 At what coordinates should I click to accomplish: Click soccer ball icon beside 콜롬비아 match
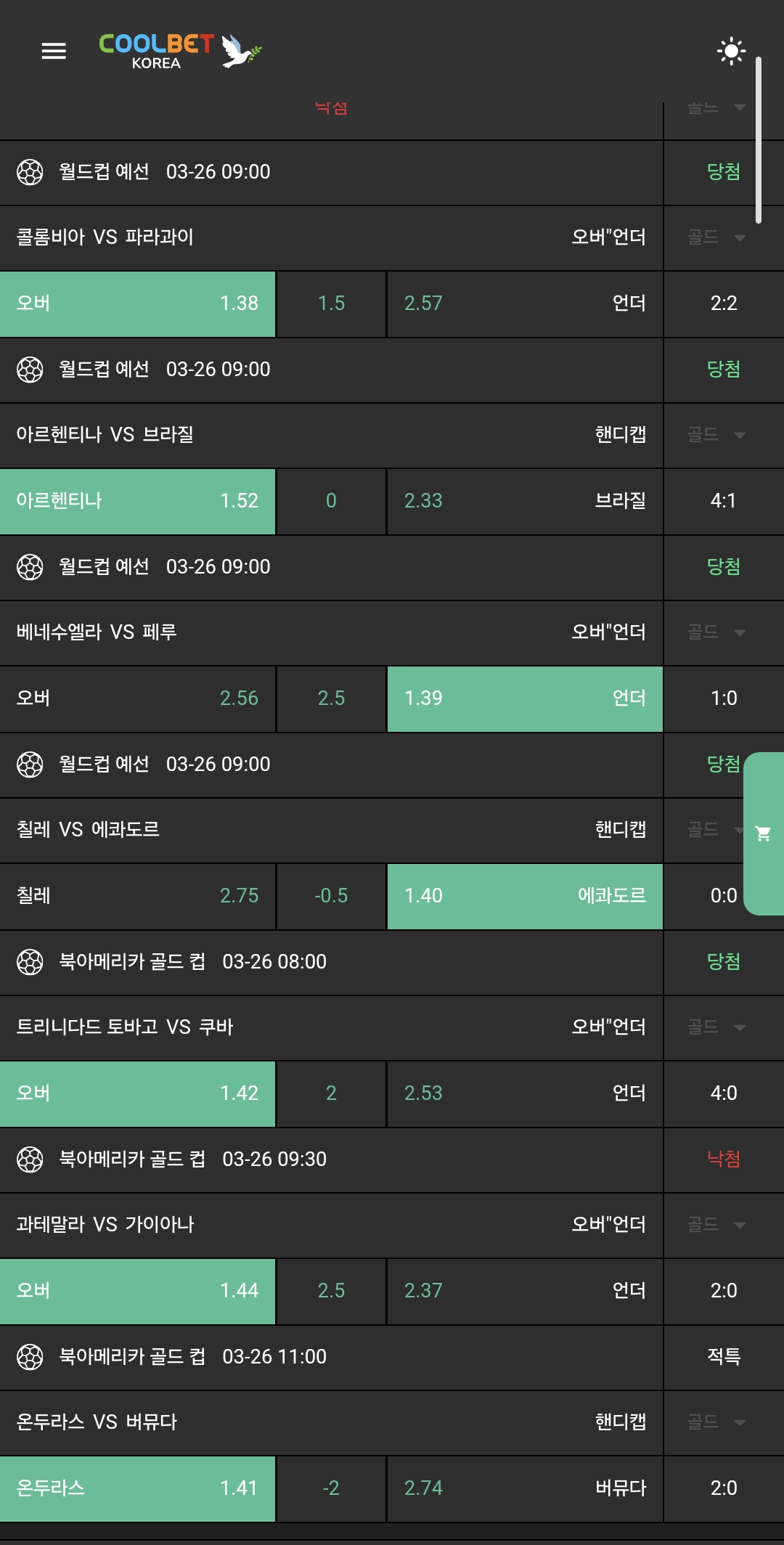(30, 172)
